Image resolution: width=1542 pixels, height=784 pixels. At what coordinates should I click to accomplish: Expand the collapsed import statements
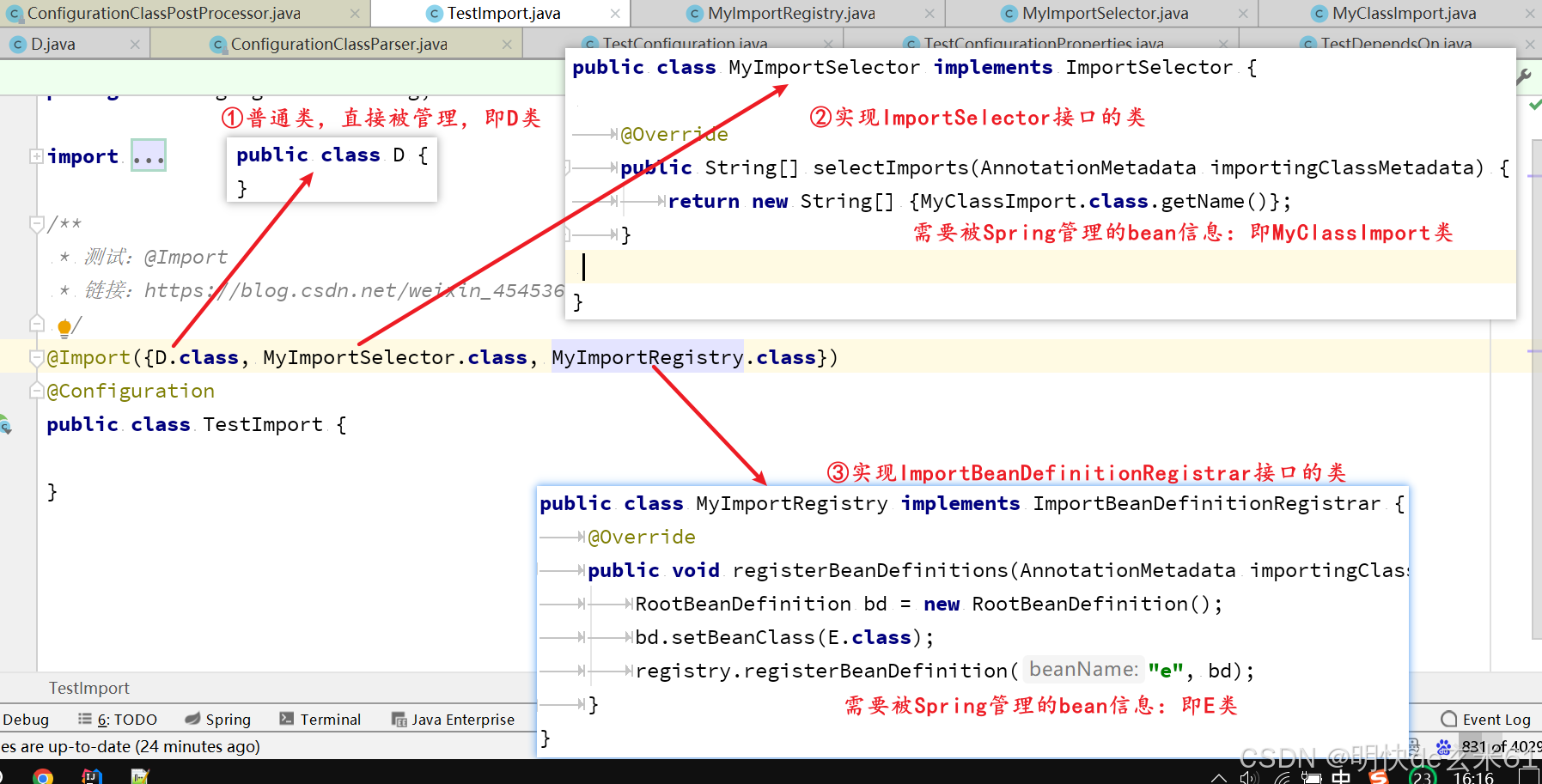click(x=36, y=156)
